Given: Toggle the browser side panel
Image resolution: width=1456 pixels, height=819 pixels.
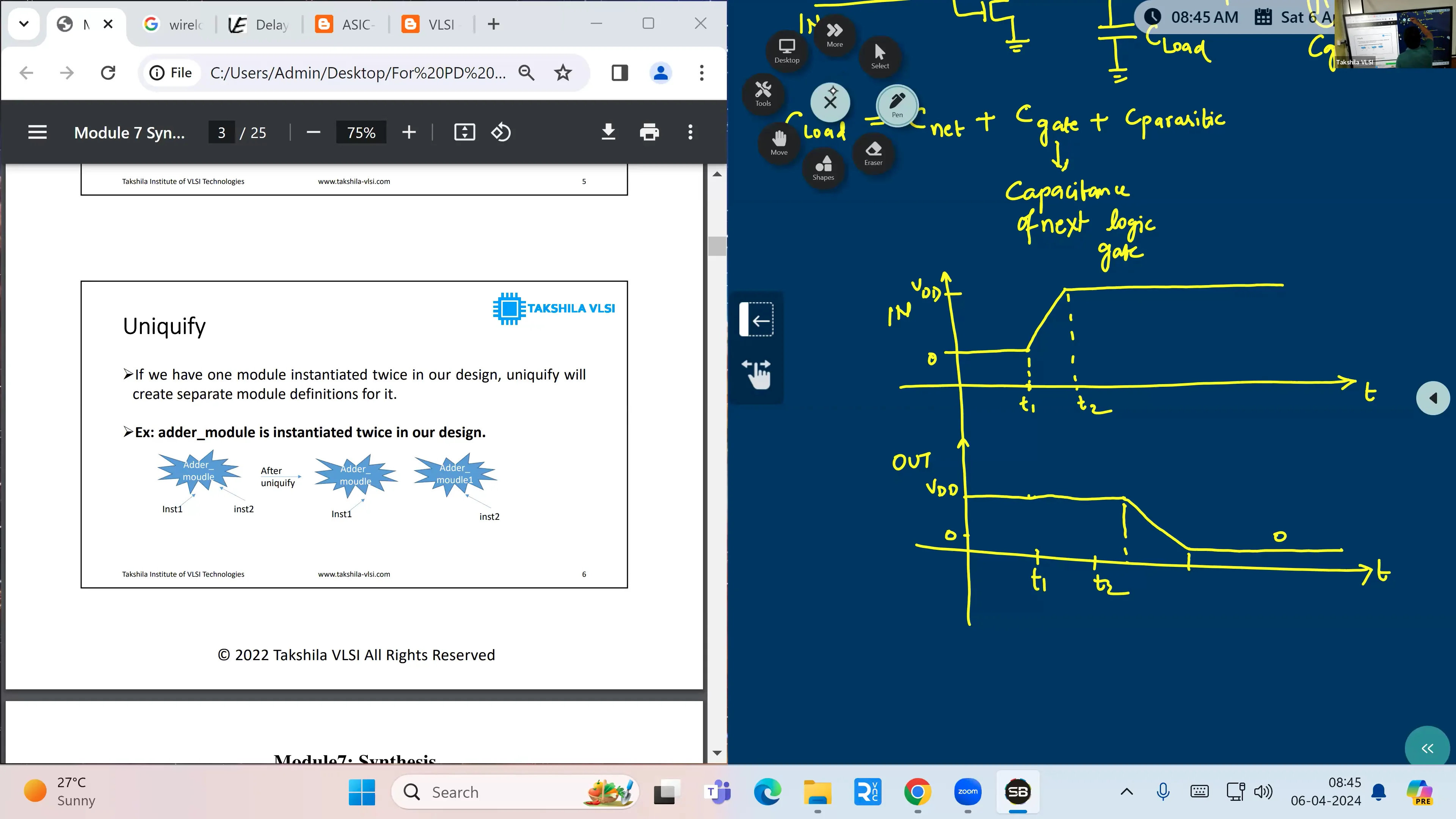Looking at the screenshot, I should click(620, 73).
